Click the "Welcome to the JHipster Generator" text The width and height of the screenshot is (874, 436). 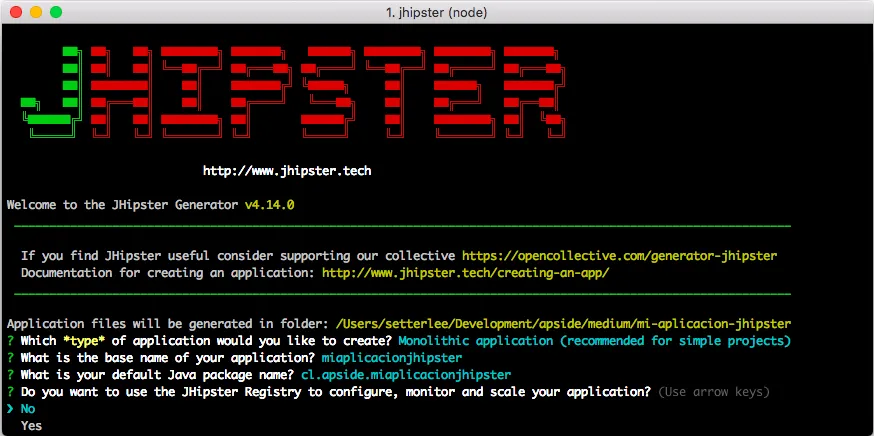pos(123,205)
